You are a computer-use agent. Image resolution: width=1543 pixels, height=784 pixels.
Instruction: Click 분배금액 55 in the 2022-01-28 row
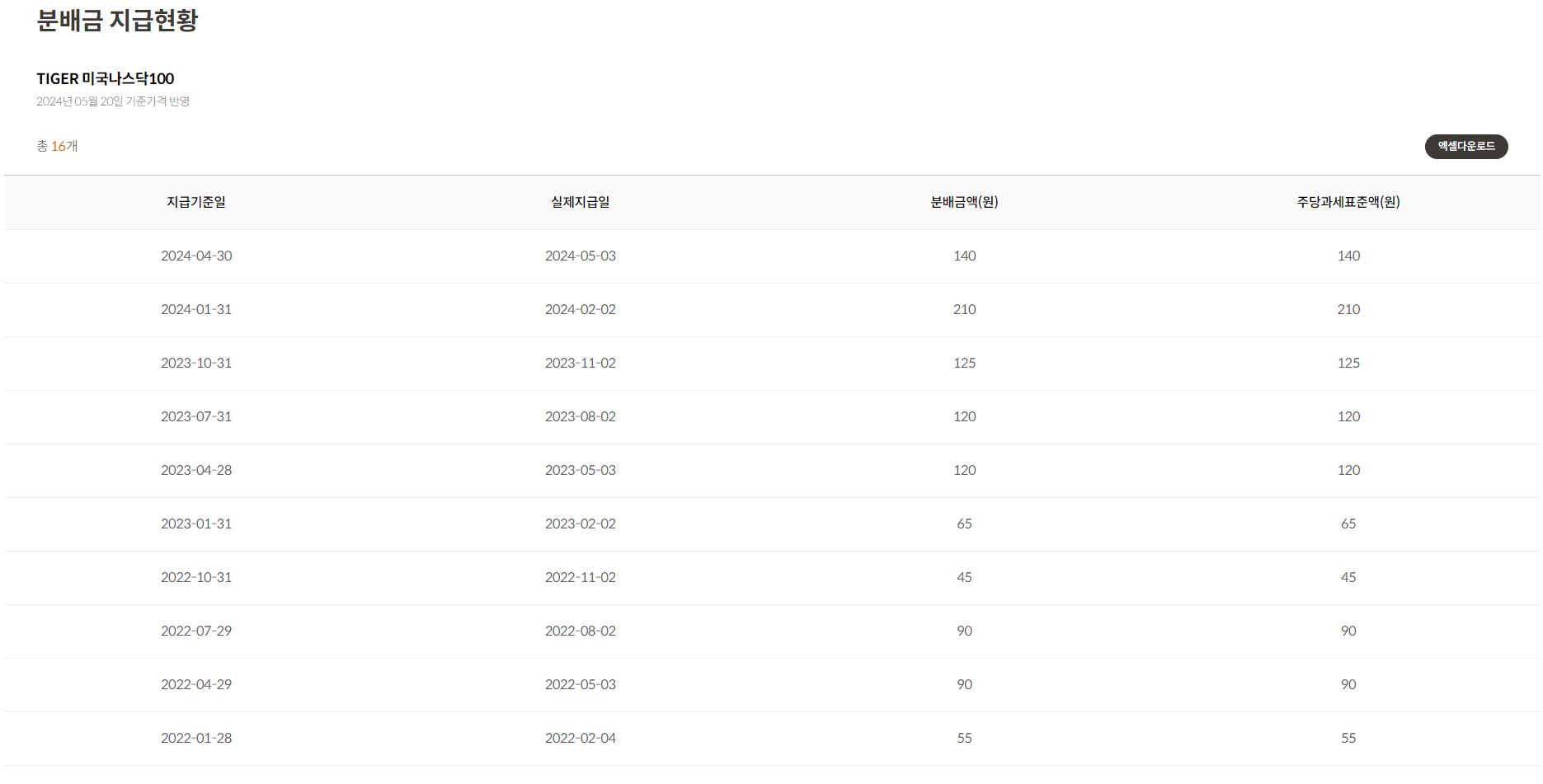[964, 738]
